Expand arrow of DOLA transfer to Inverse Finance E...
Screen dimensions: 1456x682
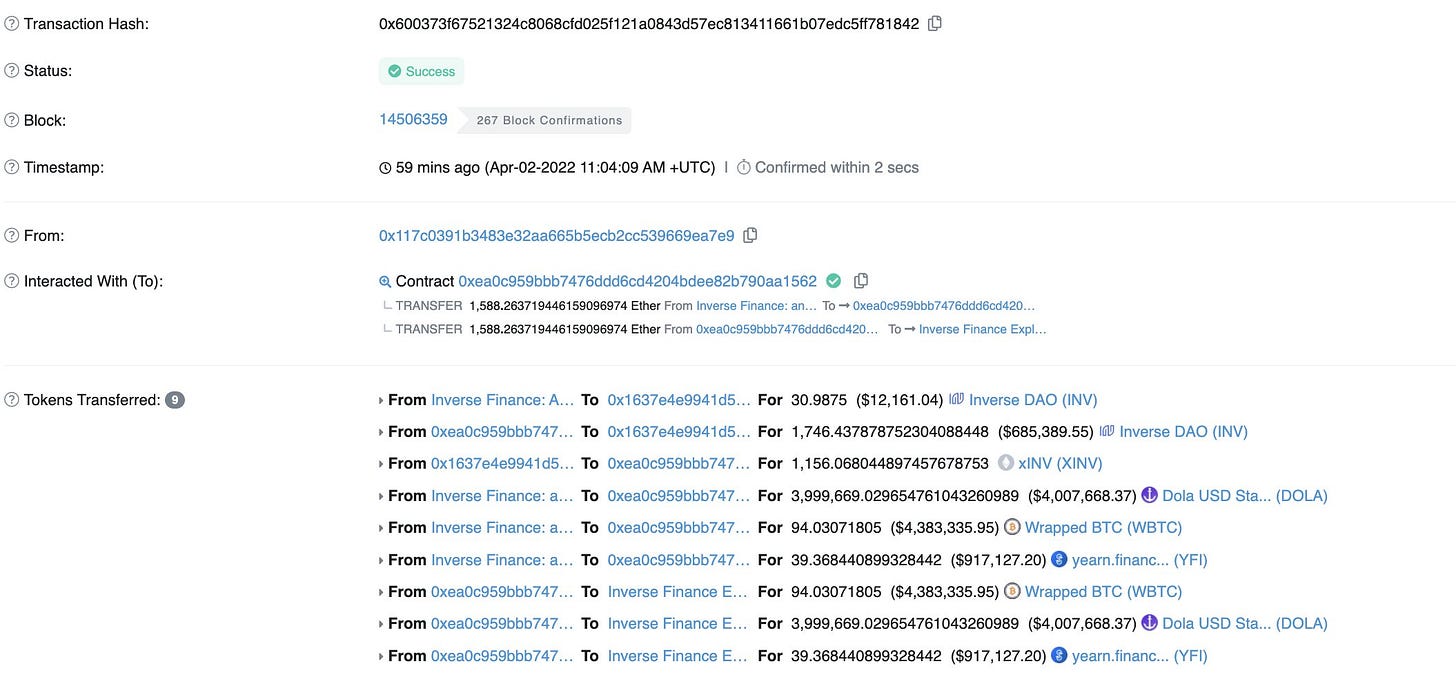point(381,624)
